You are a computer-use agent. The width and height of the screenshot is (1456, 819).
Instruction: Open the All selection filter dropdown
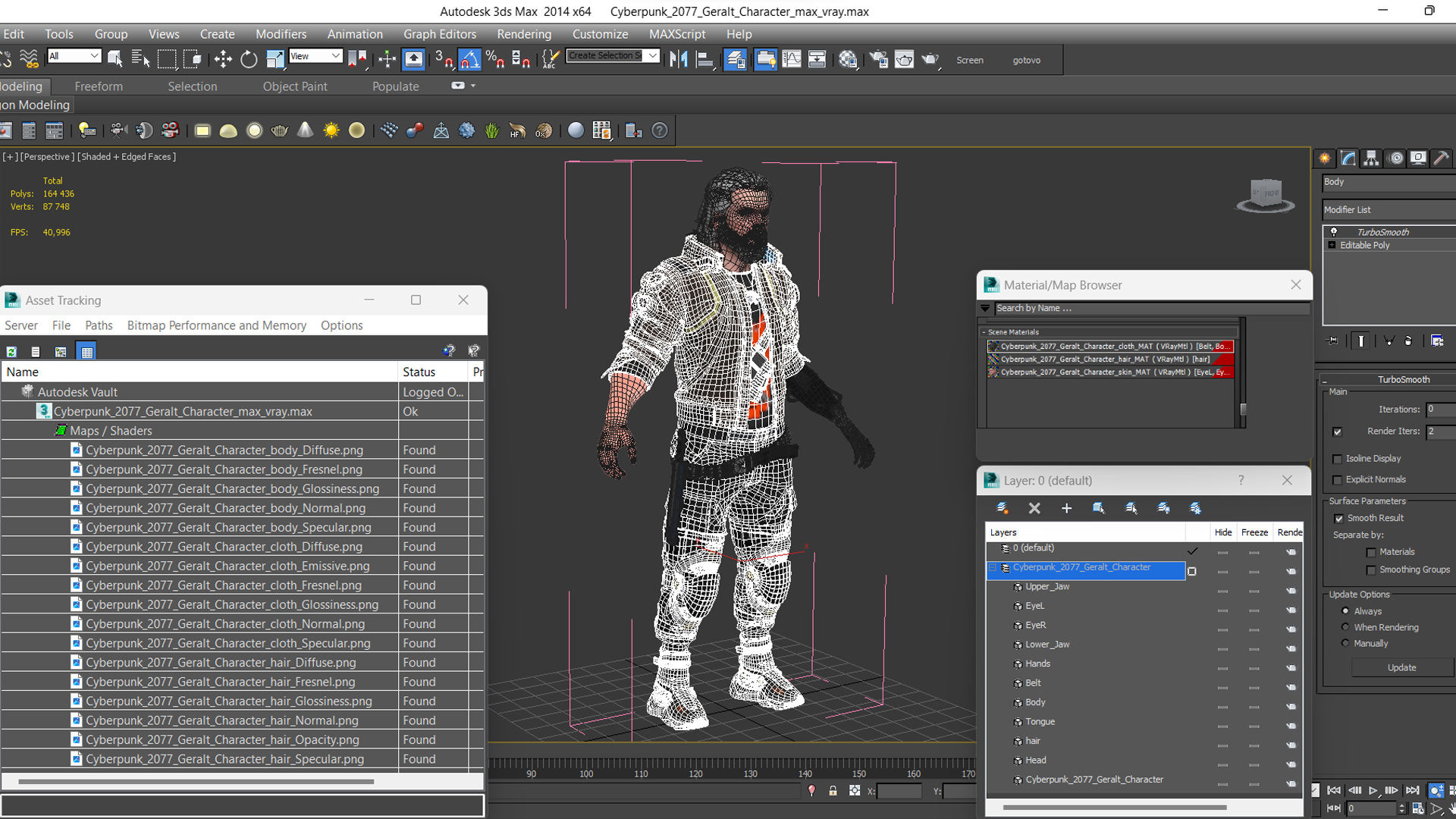pyautogui.click(x=74, y=55)
